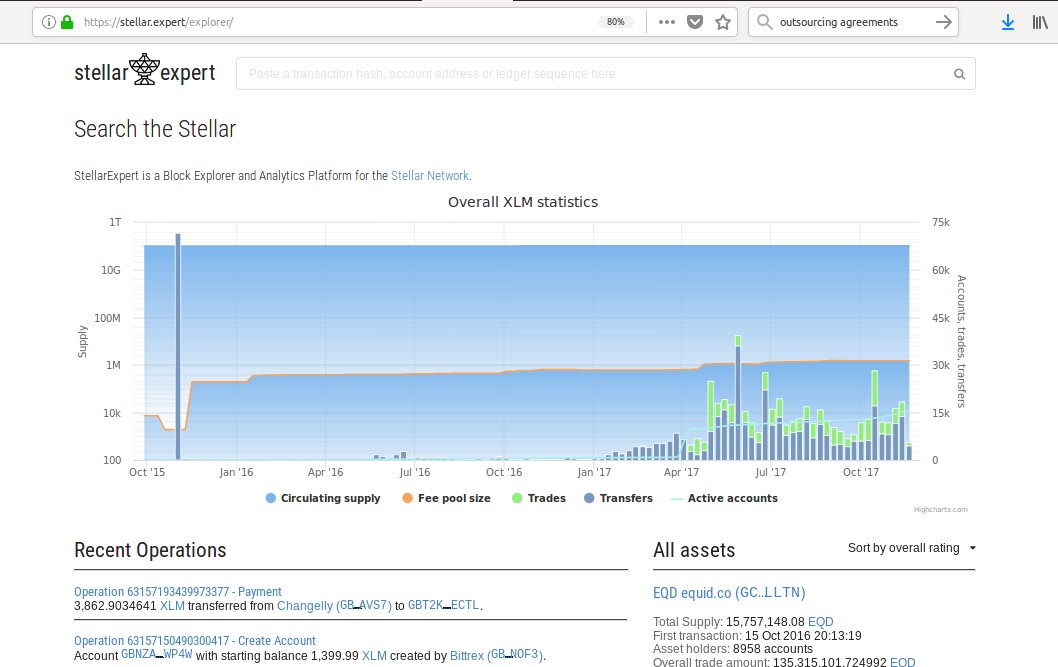Click the Search the Stellar heading
The height and width of the screenshot is (667, 1058).
click(155, 129)
